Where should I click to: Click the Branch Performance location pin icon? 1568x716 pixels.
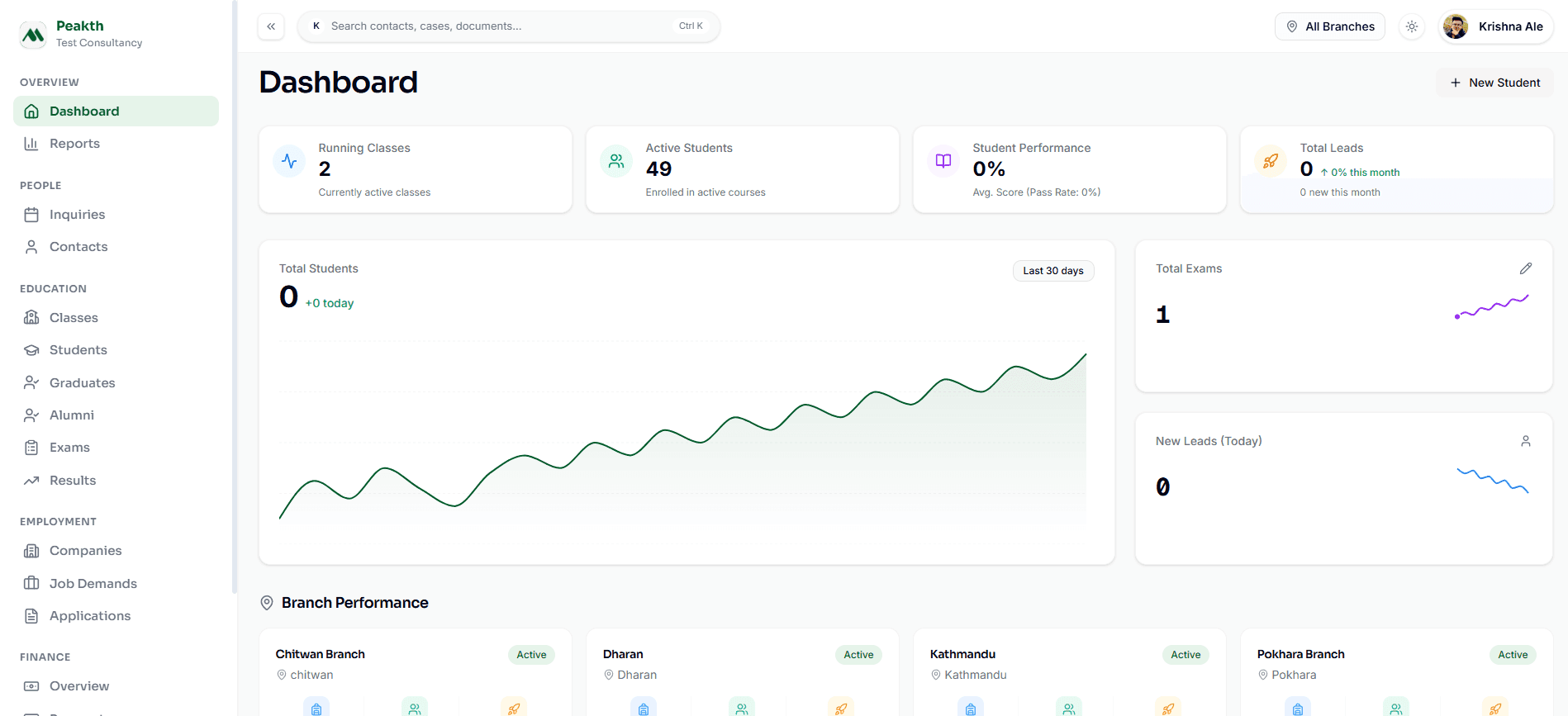pos(267,603)
